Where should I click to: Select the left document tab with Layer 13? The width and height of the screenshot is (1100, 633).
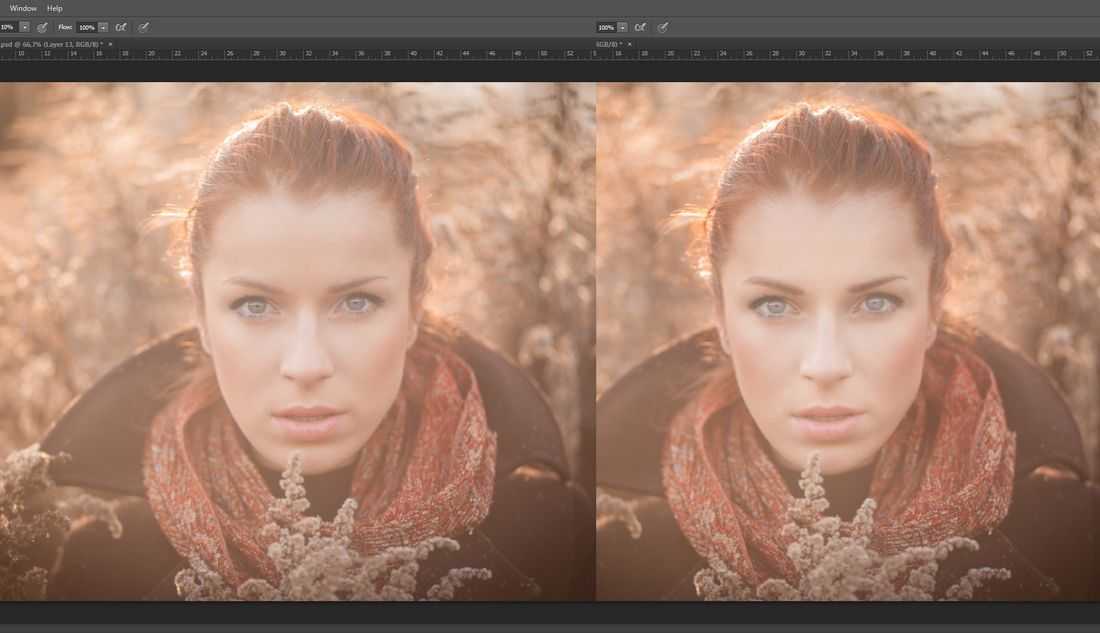(52, 44)
